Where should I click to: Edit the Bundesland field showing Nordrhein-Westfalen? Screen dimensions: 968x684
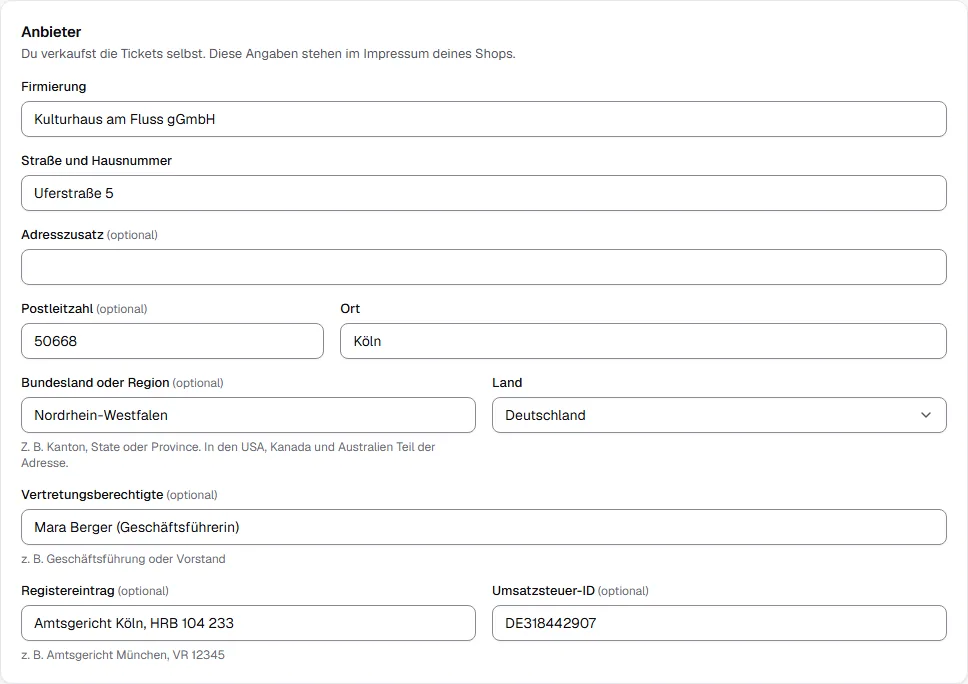(x=248, y=415)
